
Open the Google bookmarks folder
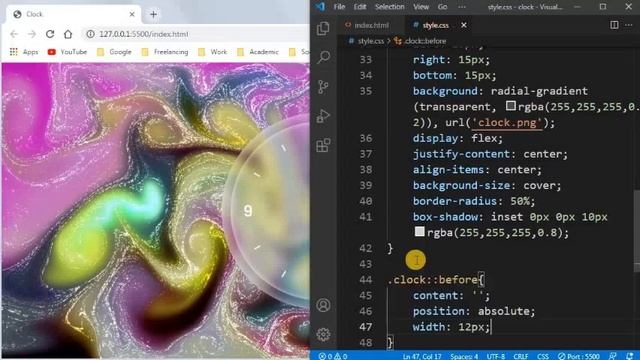click(x=115, y=52)
